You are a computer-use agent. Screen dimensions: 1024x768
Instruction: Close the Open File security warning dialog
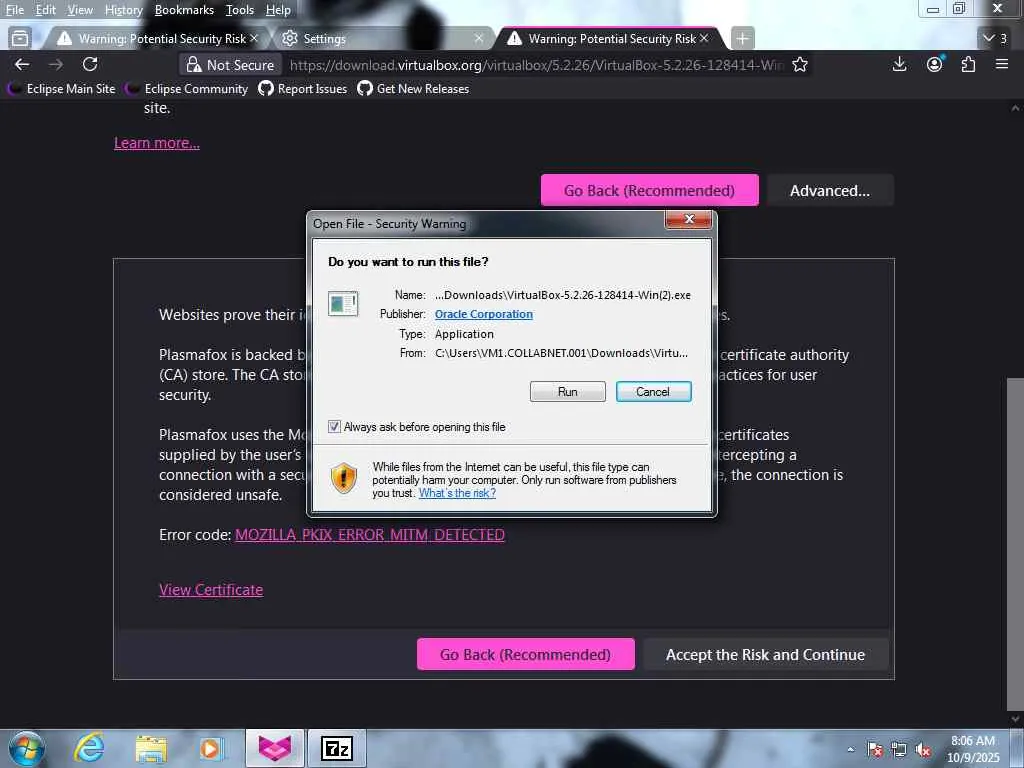coord(688,219)
